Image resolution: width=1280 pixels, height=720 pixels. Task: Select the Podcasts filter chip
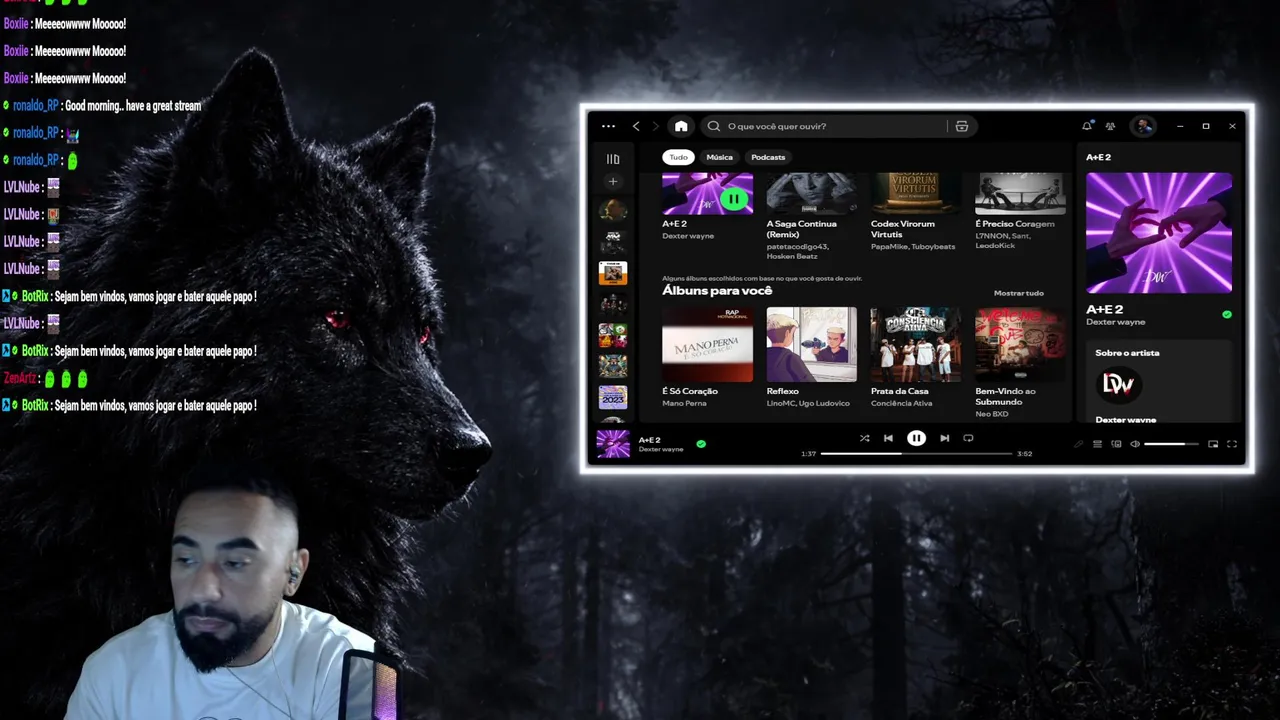pyautogui.click(x=768, y=157)
